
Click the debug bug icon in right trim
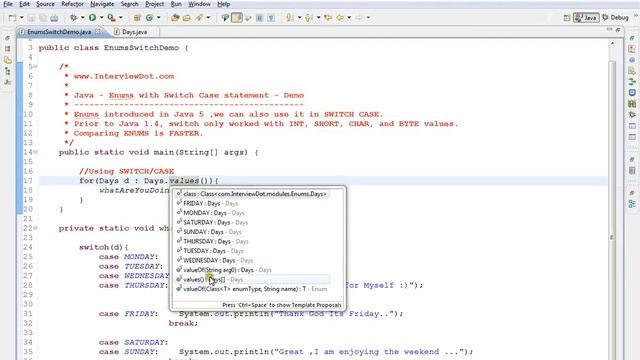(x=632, y=115)
